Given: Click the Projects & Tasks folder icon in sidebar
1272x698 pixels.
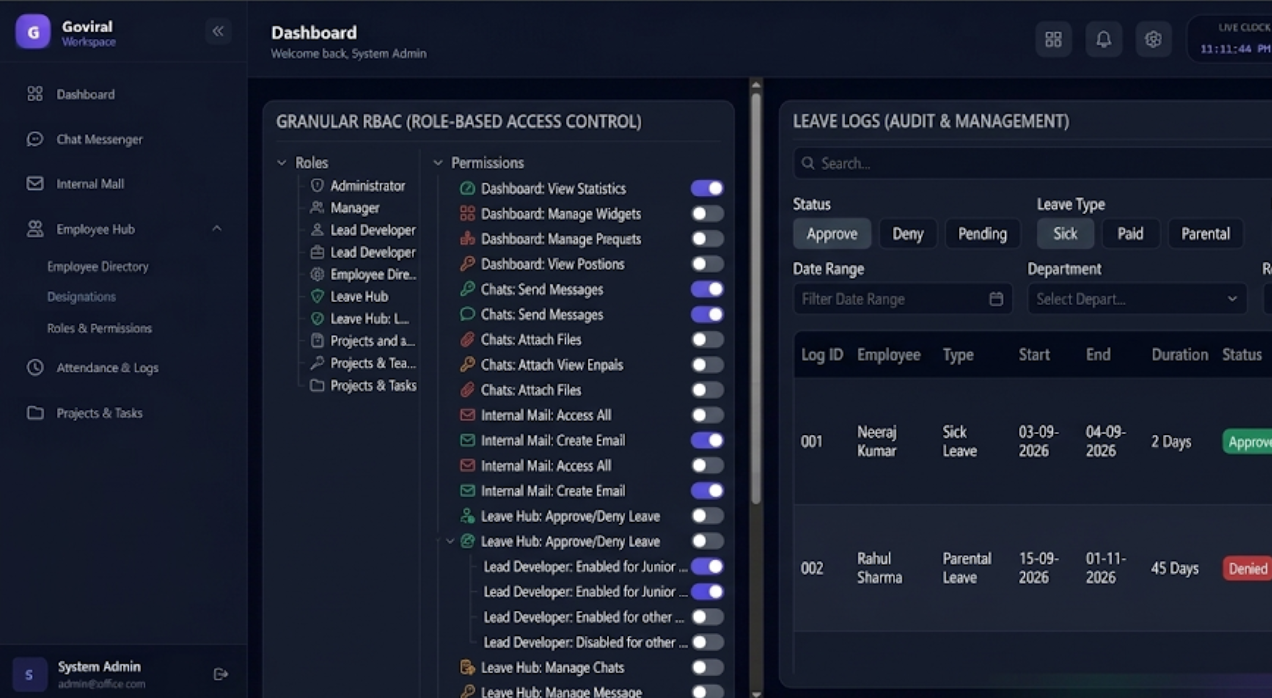Looking at the screenshot, I should (35, 413).
